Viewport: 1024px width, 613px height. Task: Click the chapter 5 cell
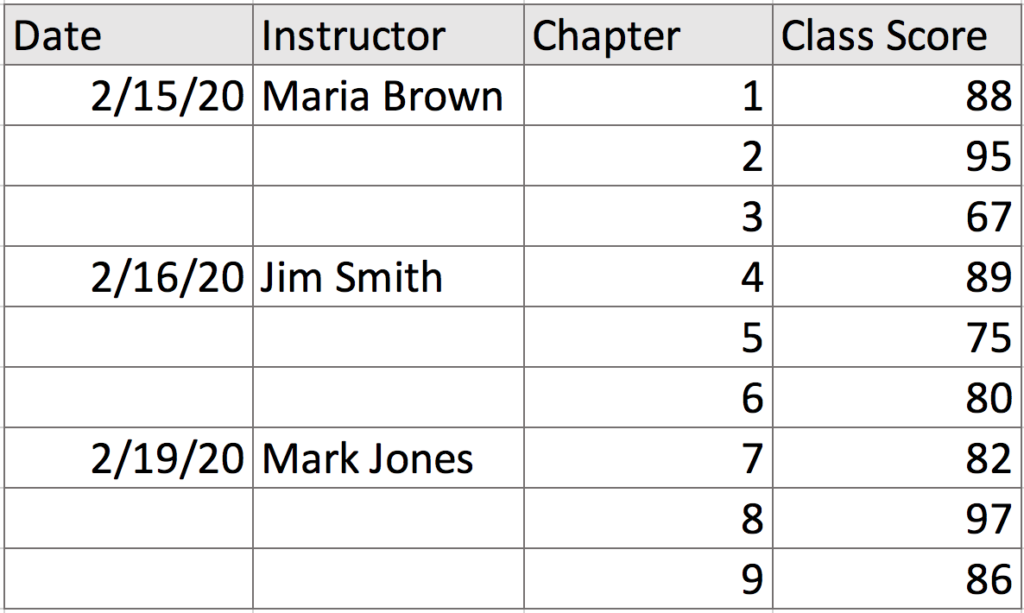click(647, 338)
